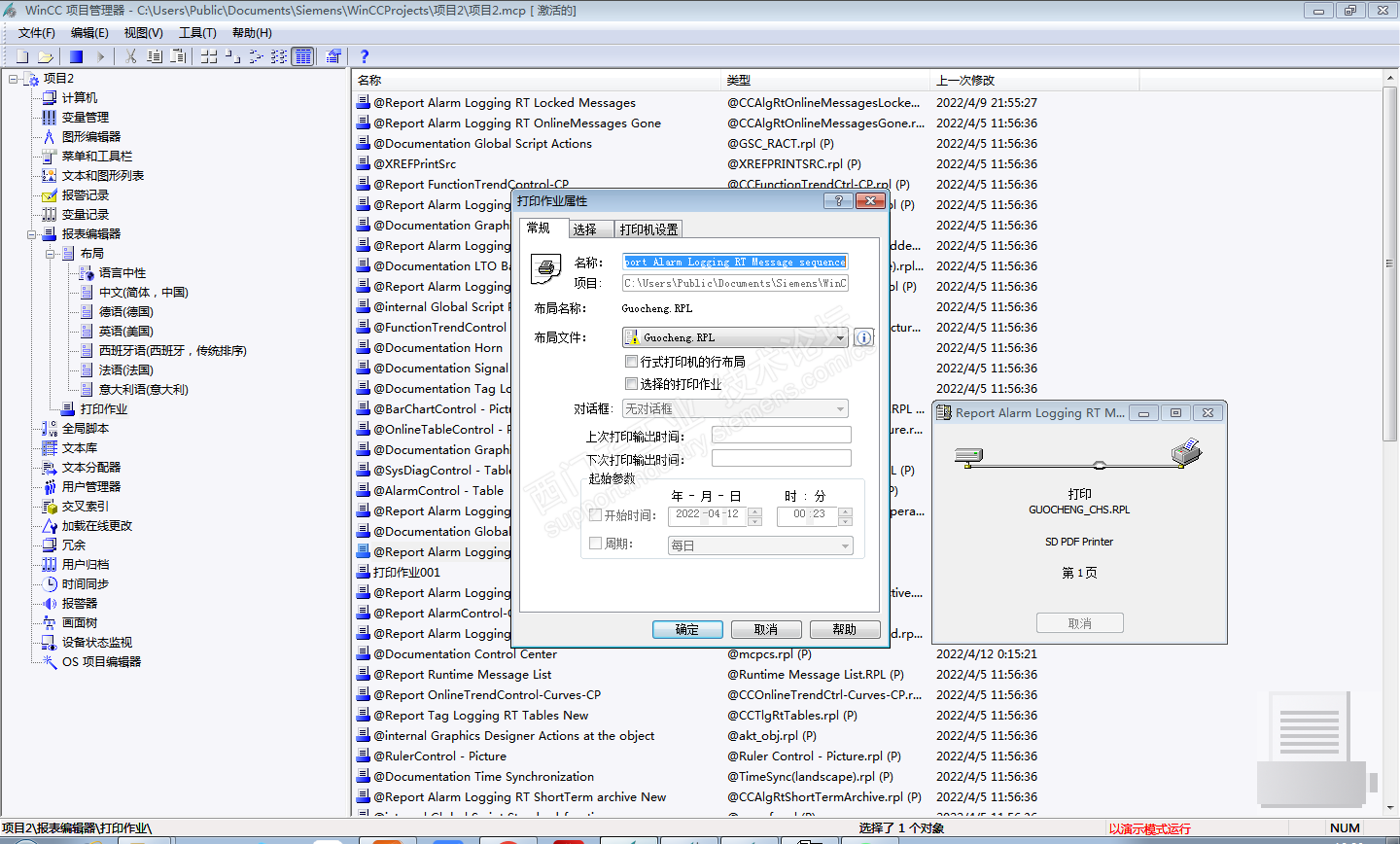
Task: Enable 行式打印机的行布局 checkbox
Action: (631, 362)
